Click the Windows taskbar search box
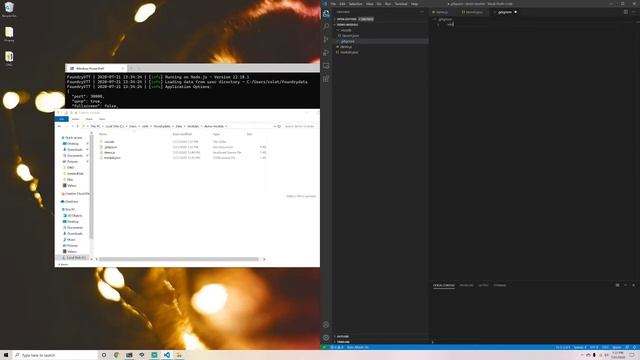Viewport: 640px width, 360px height. 55,356
